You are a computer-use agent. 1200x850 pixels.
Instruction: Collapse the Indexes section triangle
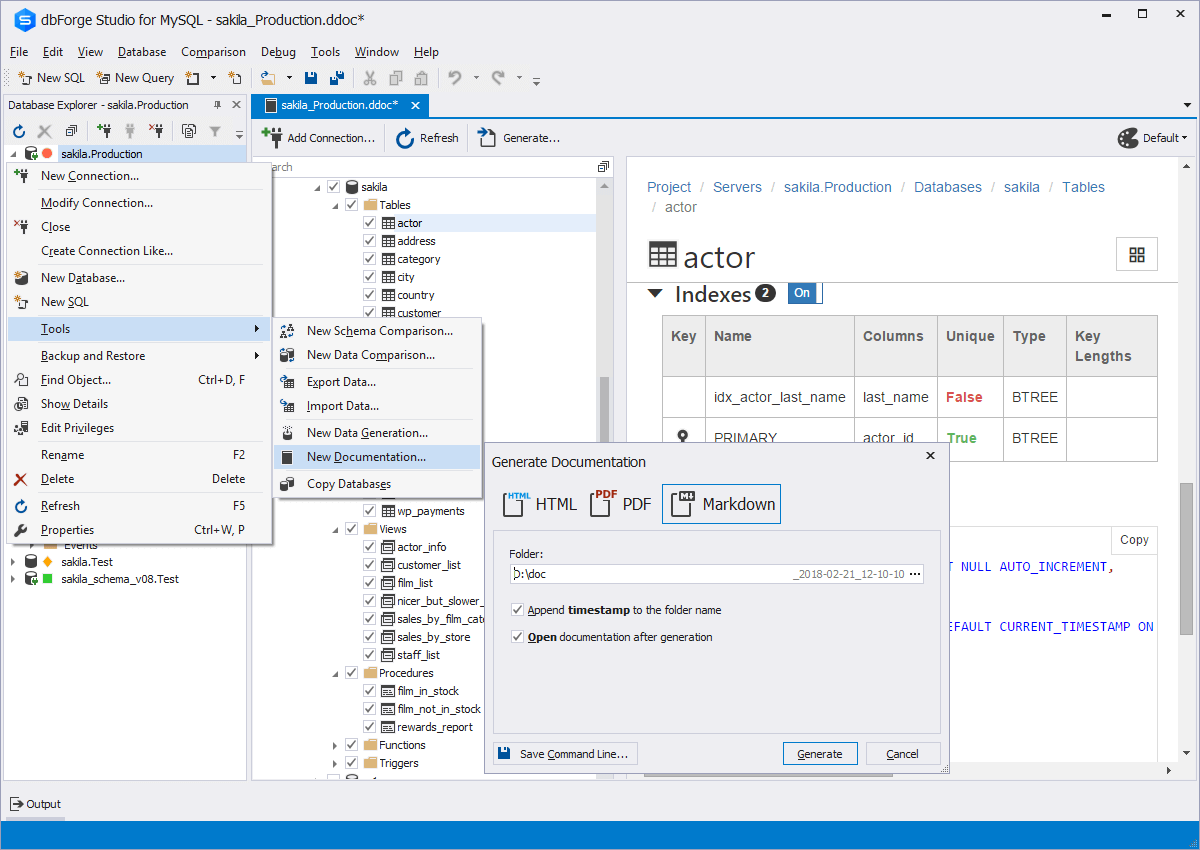coord(655,294)
